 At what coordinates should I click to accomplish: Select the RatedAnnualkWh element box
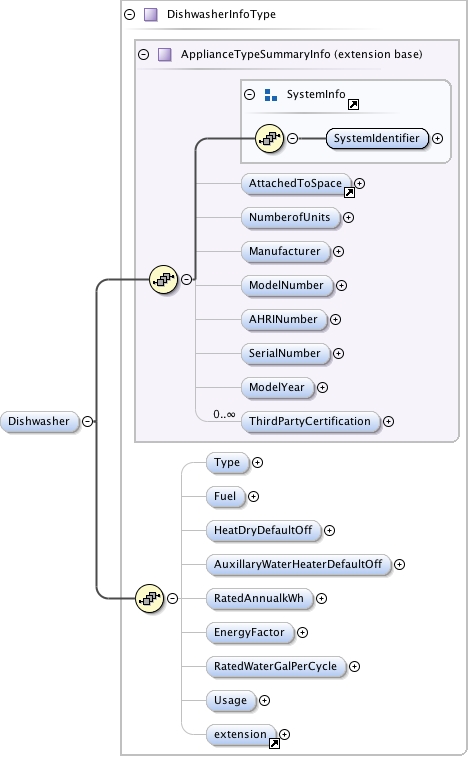pos(259,599)
